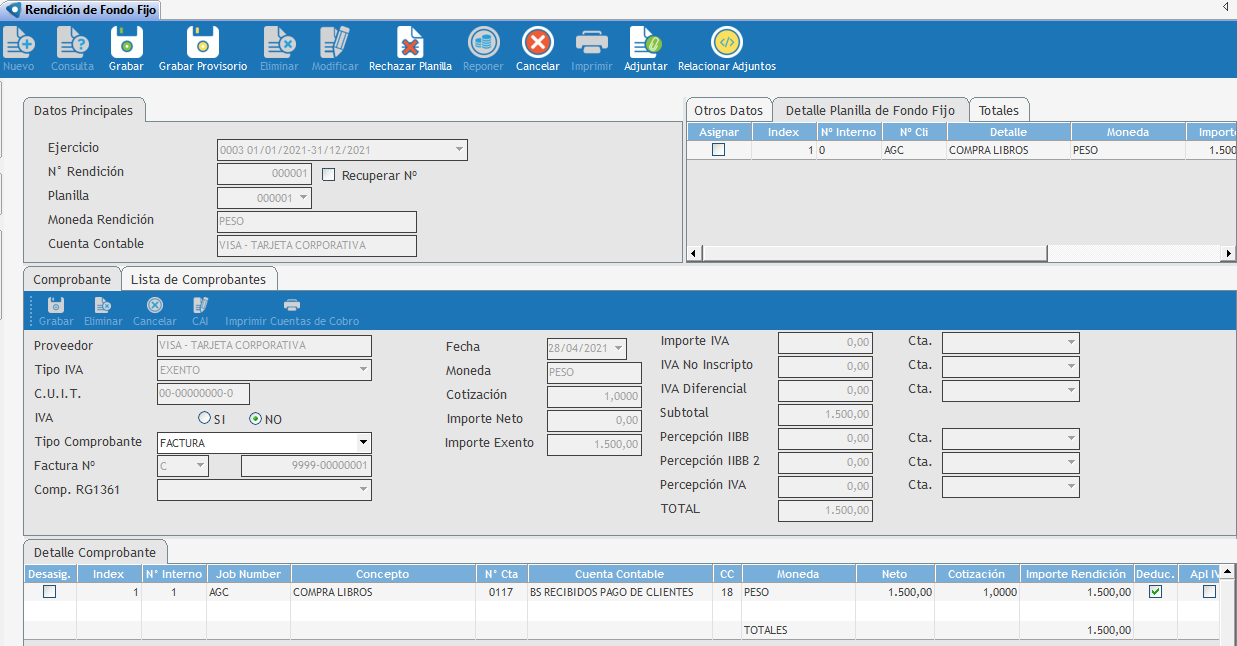Click the Grabar Provisorio toolbar icon
The width and height of the screenshot is (1237, 646).
click(x=203, y=43)
